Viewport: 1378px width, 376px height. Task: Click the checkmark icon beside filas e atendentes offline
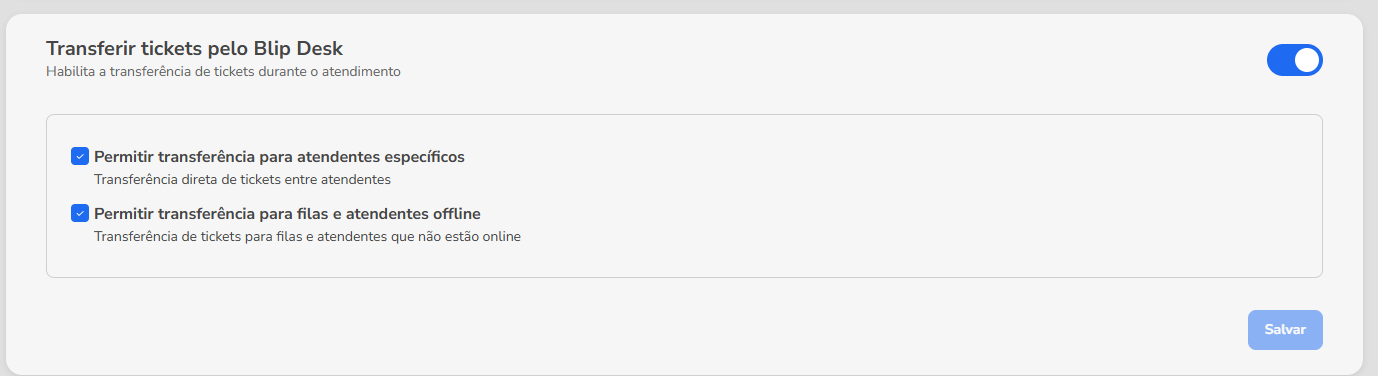(80, 213)
